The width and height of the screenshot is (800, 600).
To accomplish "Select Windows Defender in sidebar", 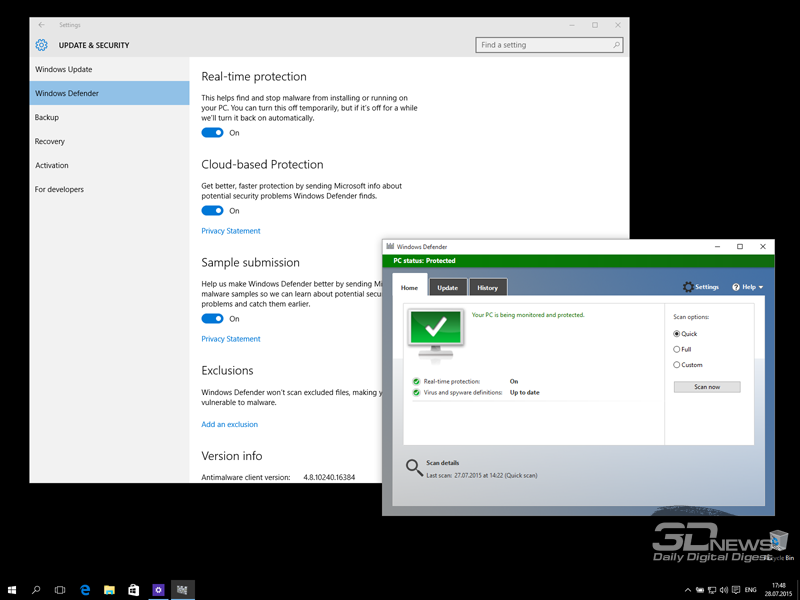I will (x=109, y=93).
